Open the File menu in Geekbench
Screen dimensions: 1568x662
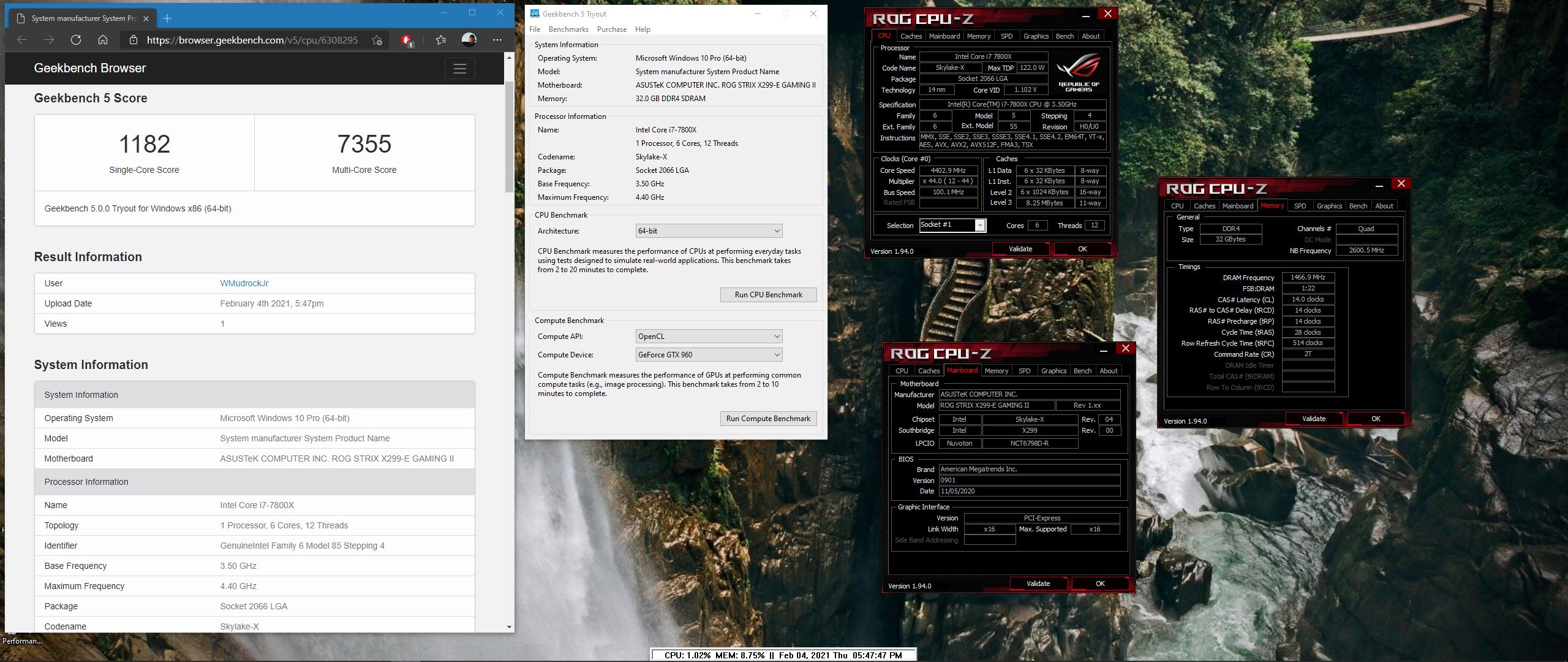pyautogui.click(x=535, y=29)
